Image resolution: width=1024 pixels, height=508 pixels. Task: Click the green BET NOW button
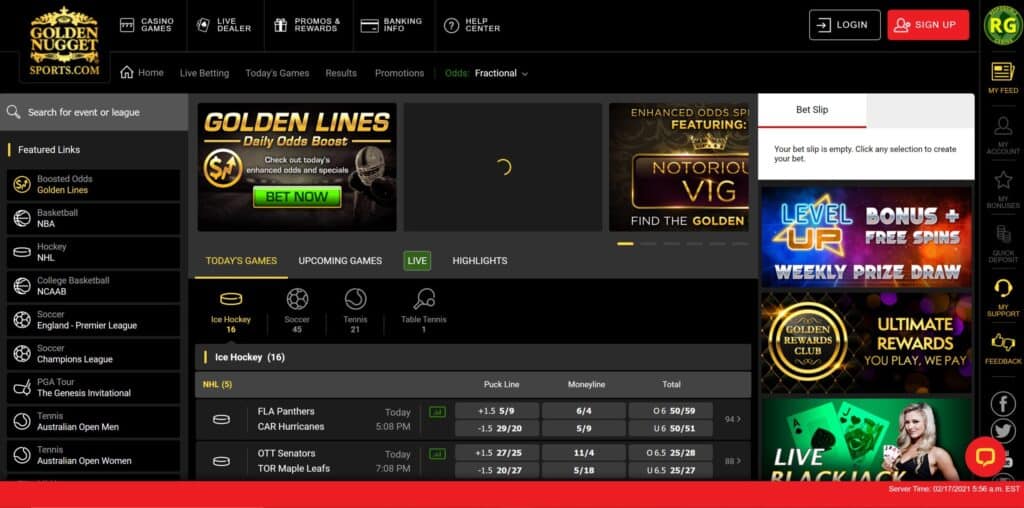(297, 197)
